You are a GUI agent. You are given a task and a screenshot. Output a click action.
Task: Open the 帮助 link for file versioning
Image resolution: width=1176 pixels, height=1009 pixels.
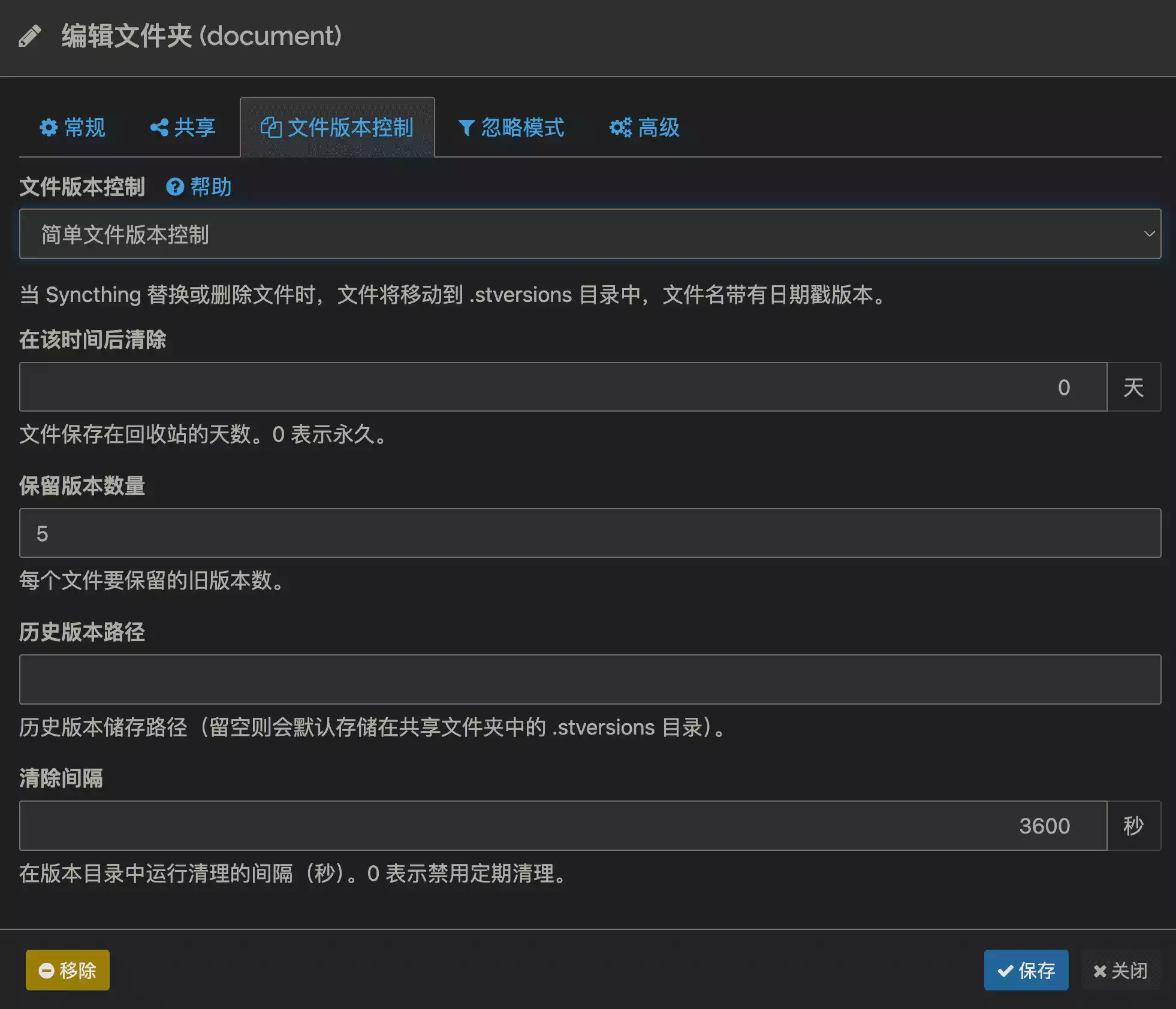click(x=210, y=187)
